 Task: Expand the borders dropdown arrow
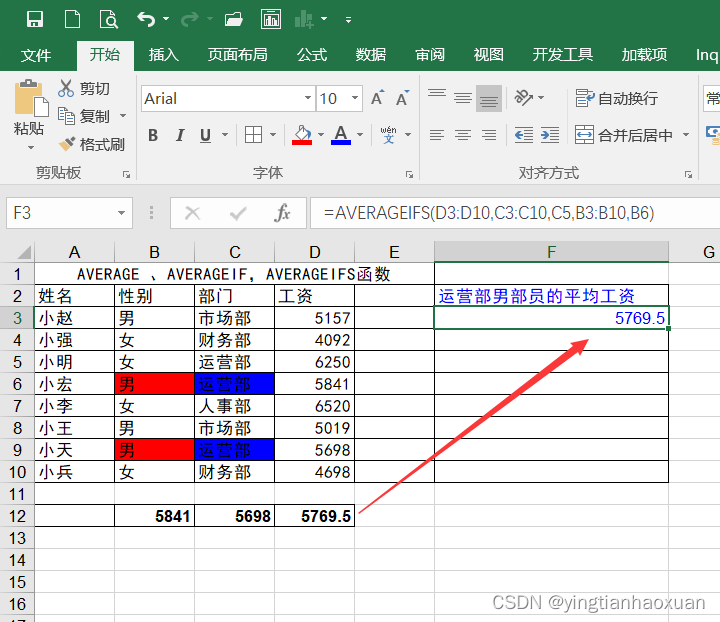(273, 135)
